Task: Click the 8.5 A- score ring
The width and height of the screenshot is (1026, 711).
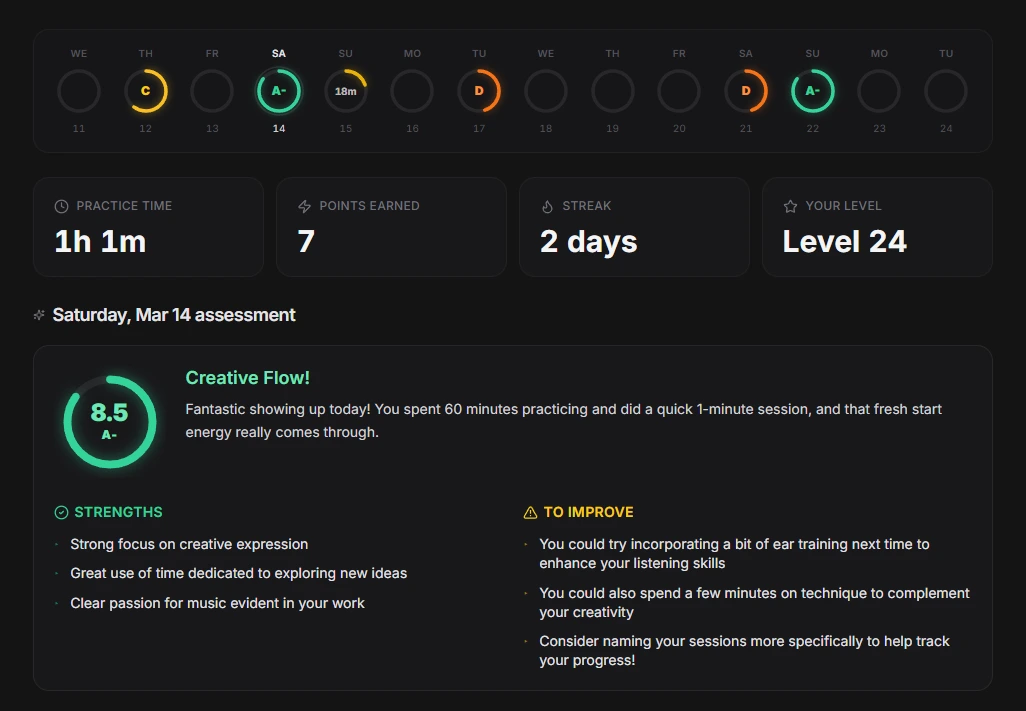Action: point(110,422)
